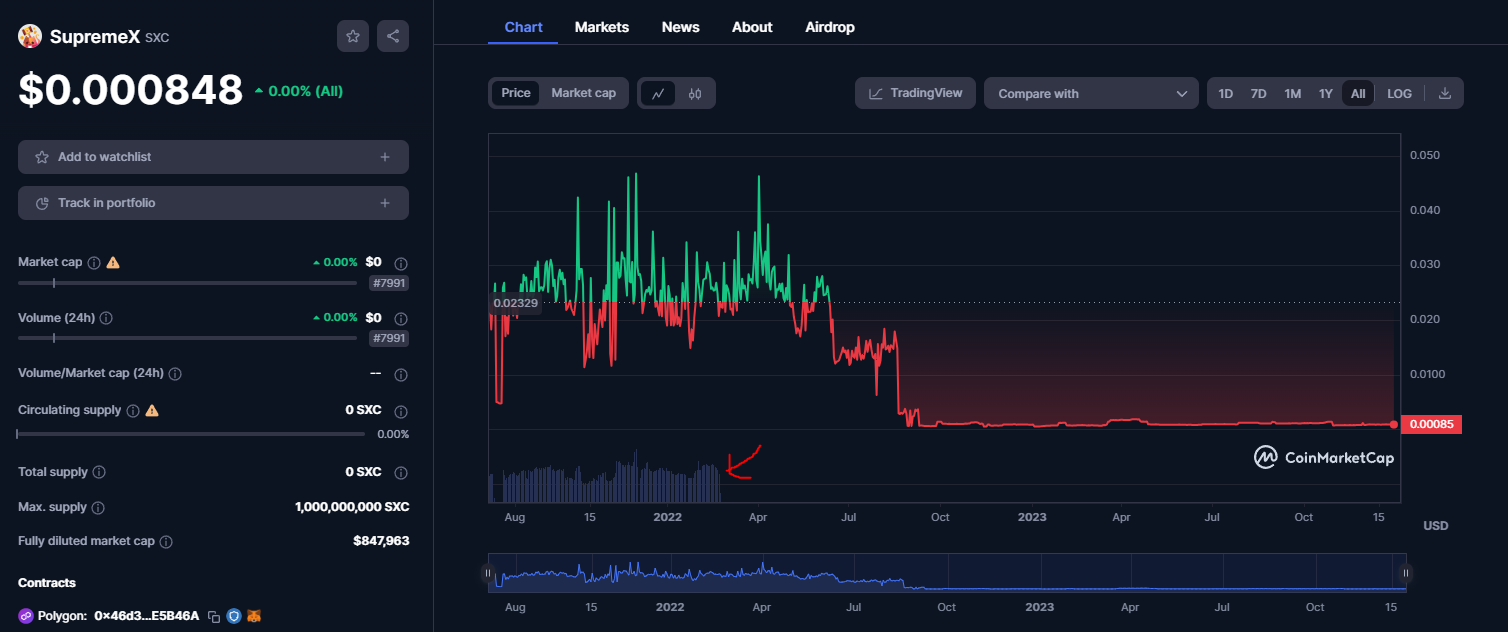Open the Airdrop tab
This screenshot has height=632, width=1508.
[830, 27]
